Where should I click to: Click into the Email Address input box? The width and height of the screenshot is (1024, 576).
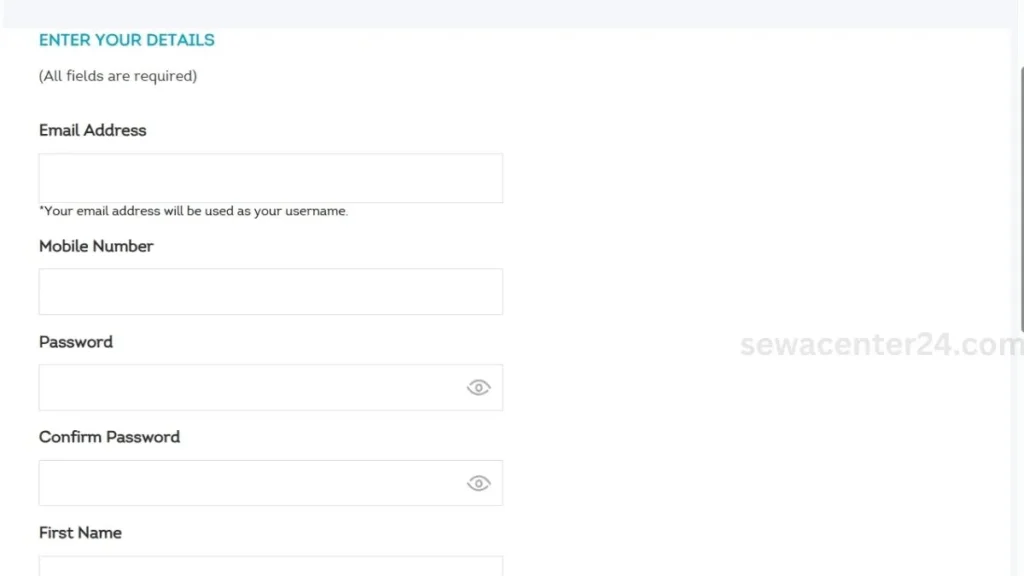pos(270,178)
